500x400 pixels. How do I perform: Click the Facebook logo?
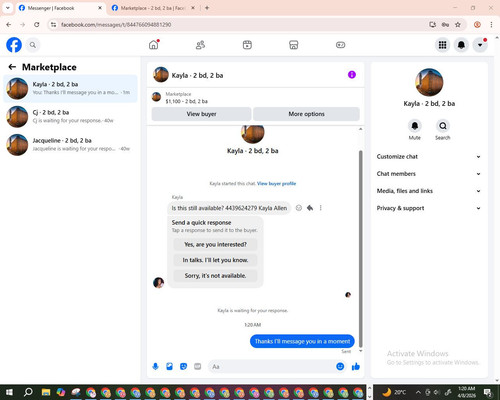pos(14,45)
